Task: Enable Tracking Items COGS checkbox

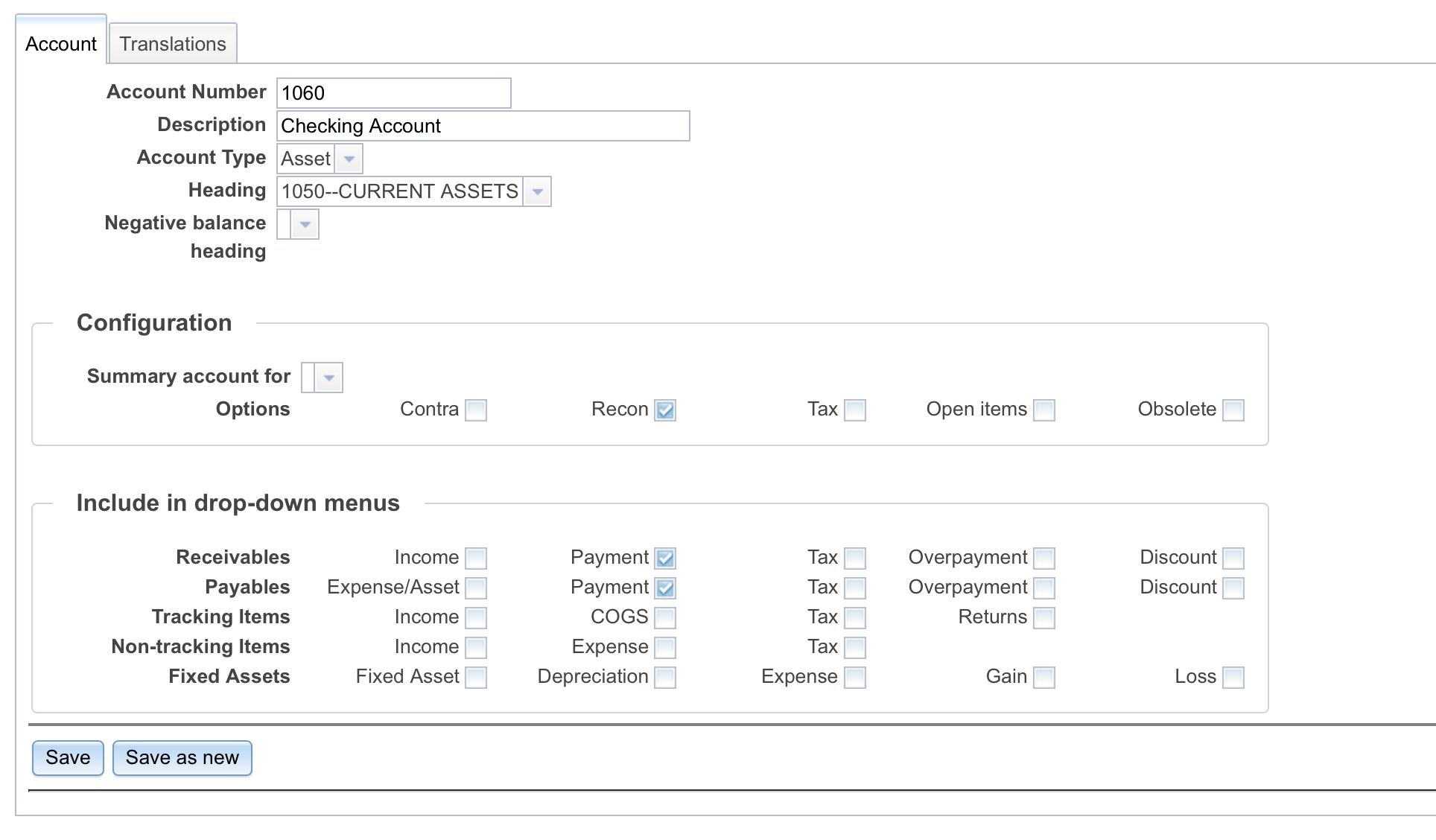Action: click(x=665, y=617)
